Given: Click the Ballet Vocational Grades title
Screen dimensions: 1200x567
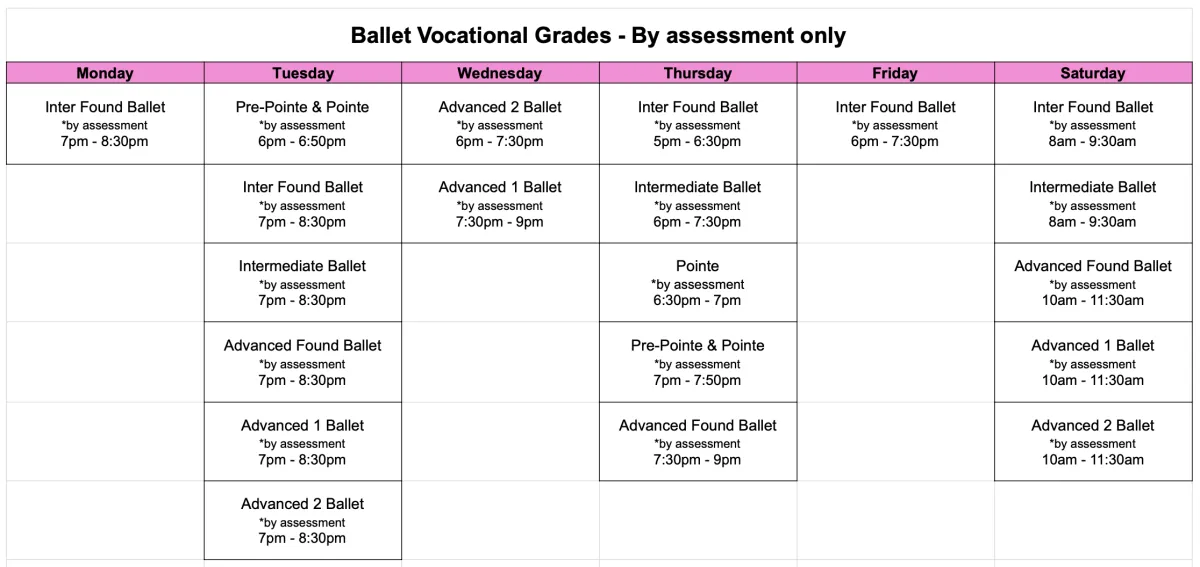Looking at the screenshot, I should [x=599, y=37].
